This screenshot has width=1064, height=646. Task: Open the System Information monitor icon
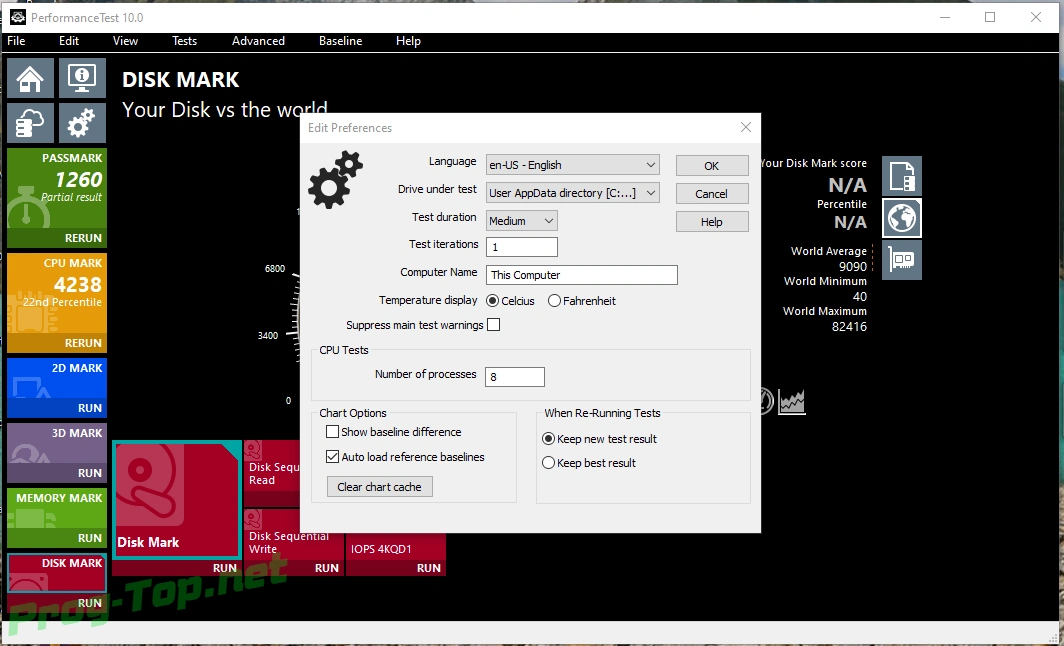click(x=82, y=78)
